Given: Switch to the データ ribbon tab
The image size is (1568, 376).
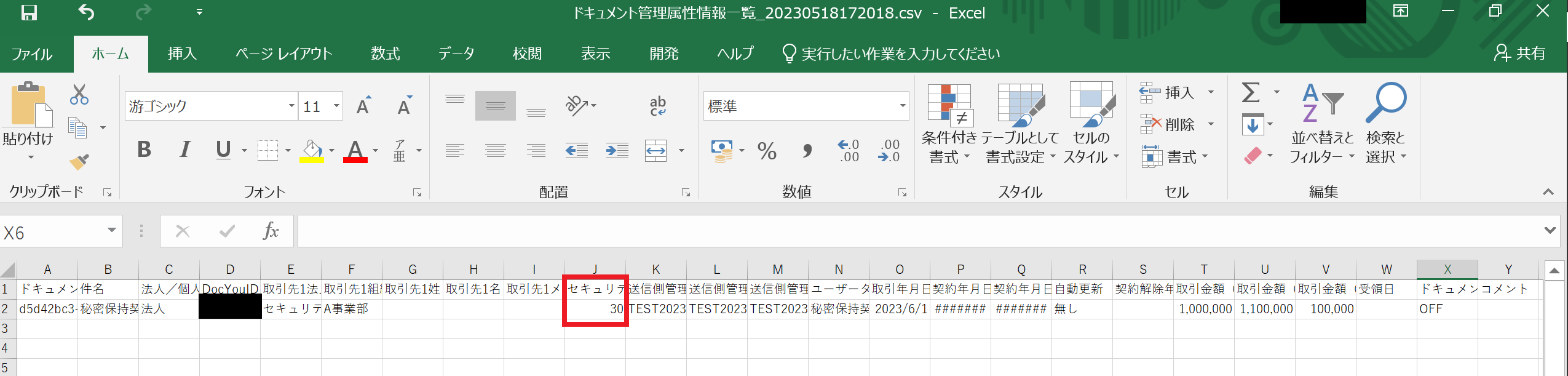Looking at the screenshot, I should (x=456, y=54).
